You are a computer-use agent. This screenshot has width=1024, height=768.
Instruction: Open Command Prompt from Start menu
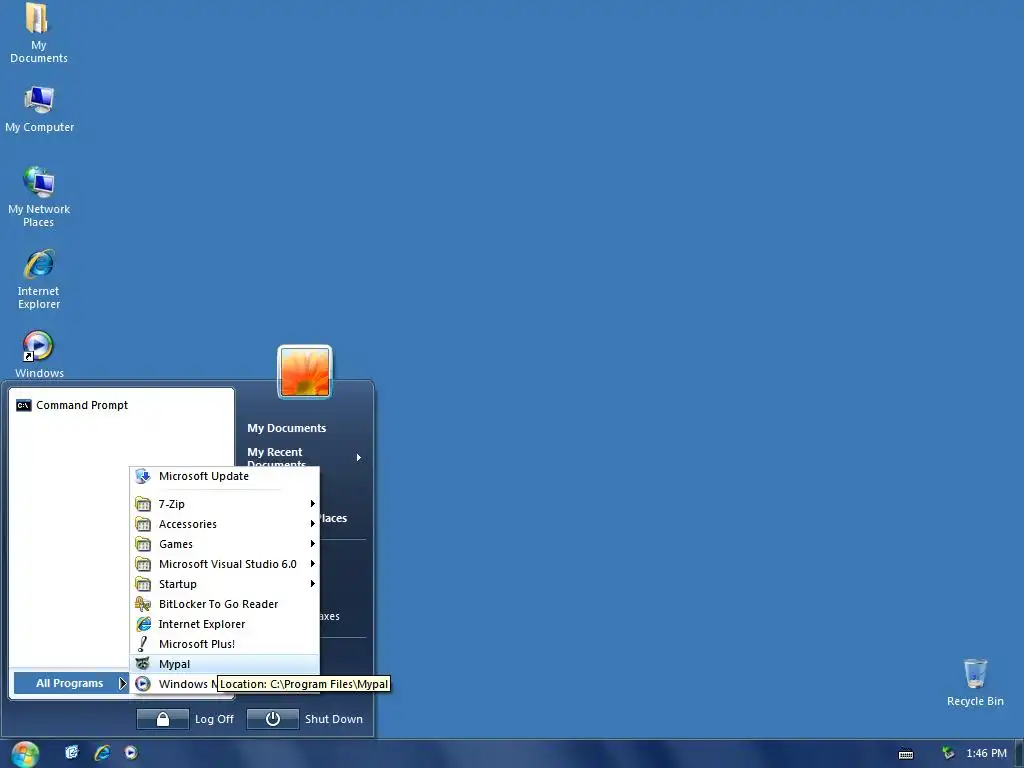click(121, 406)
